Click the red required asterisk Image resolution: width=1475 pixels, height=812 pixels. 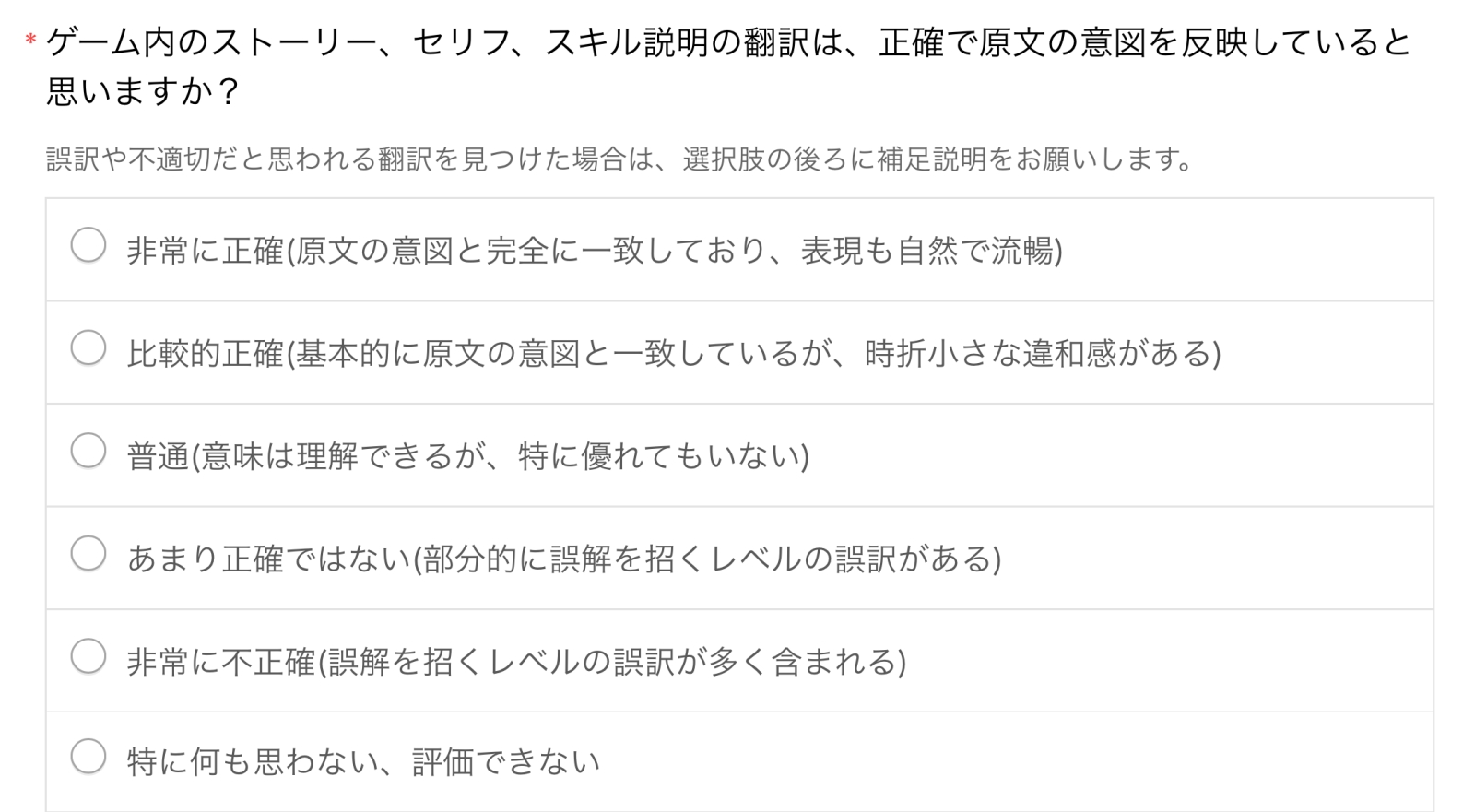tap(31, 41)
